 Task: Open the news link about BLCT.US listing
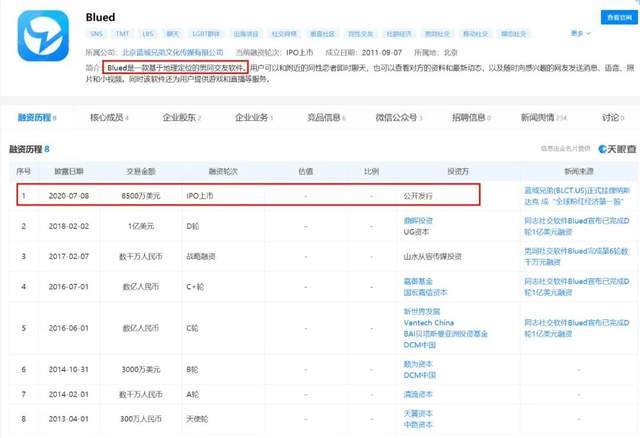(577, 196)
